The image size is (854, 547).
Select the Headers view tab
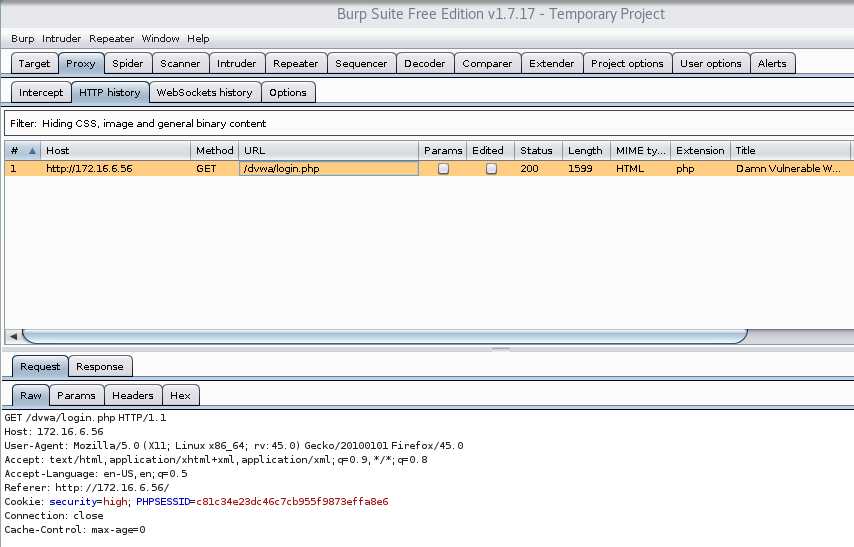132,396
